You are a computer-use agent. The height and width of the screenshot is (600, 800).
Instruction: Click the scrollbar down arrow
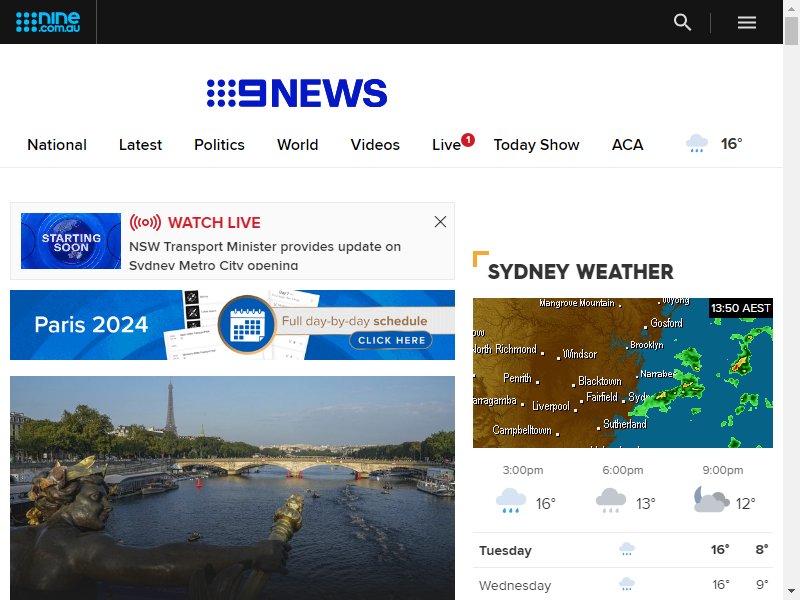coord(791,592)
